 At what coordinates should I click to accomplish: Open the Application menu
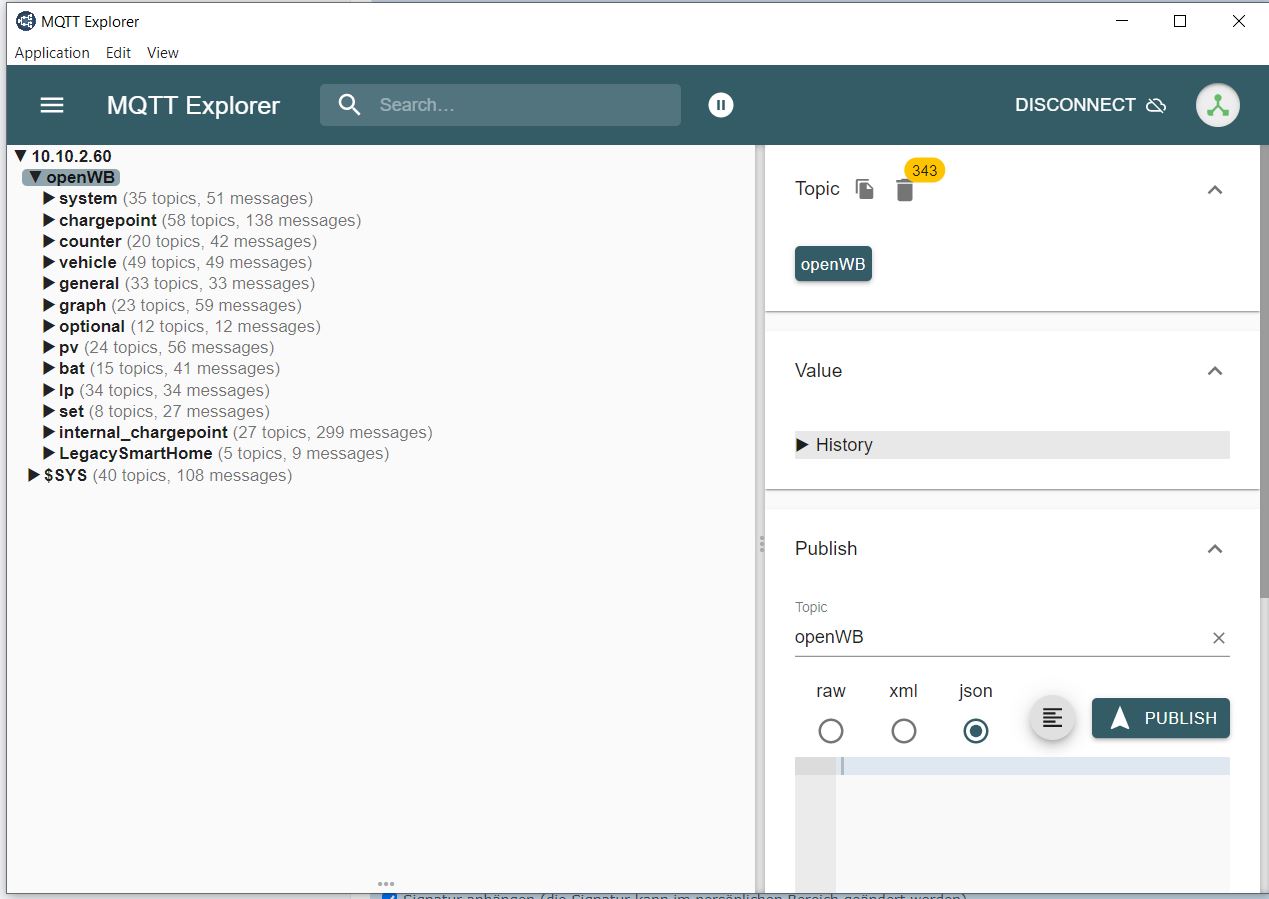pyautogui.click(x=52, y=53)
